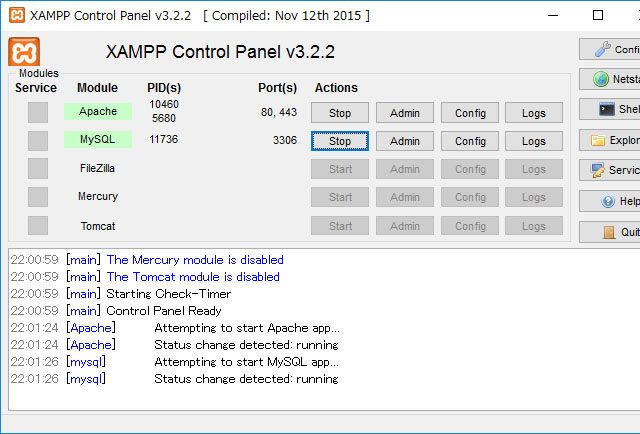Viewport: 640px width, 434px height.
Task: Click log line 'Starting Check-Timer'
Action: 169,294
